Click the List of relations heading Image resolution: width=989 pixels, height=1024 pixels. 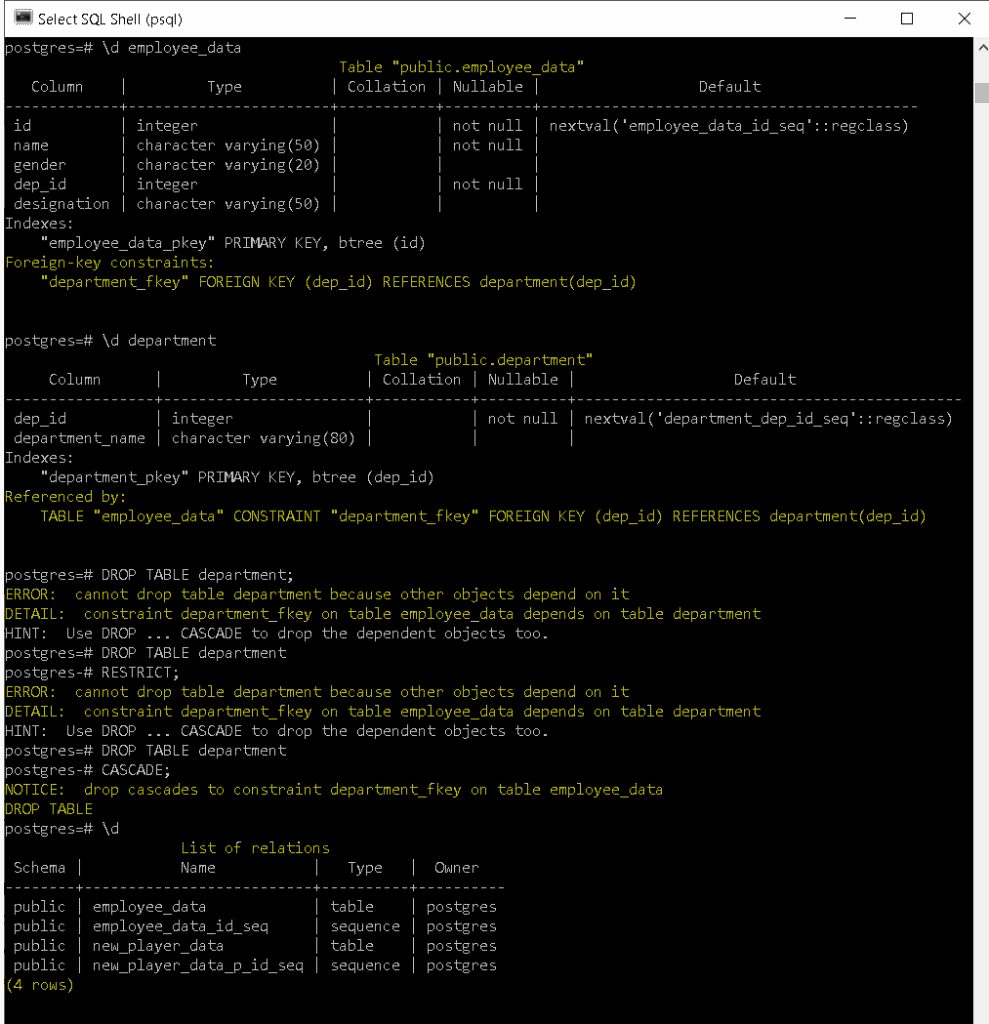click(255, 847)
